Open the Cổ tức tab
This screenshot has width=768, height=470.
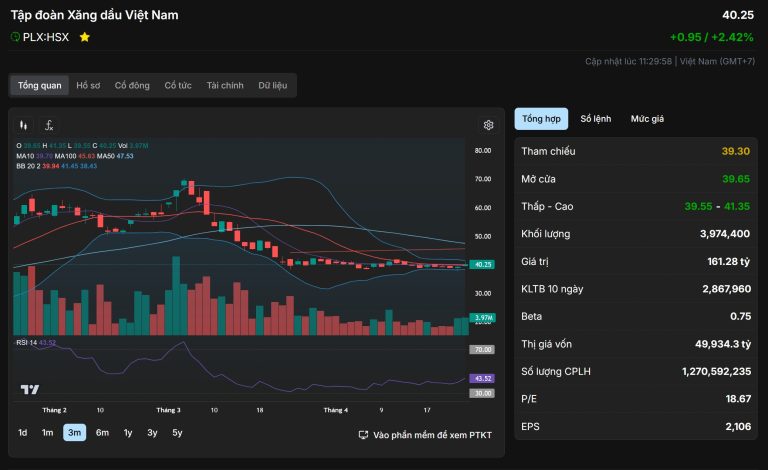pos(178,85)
